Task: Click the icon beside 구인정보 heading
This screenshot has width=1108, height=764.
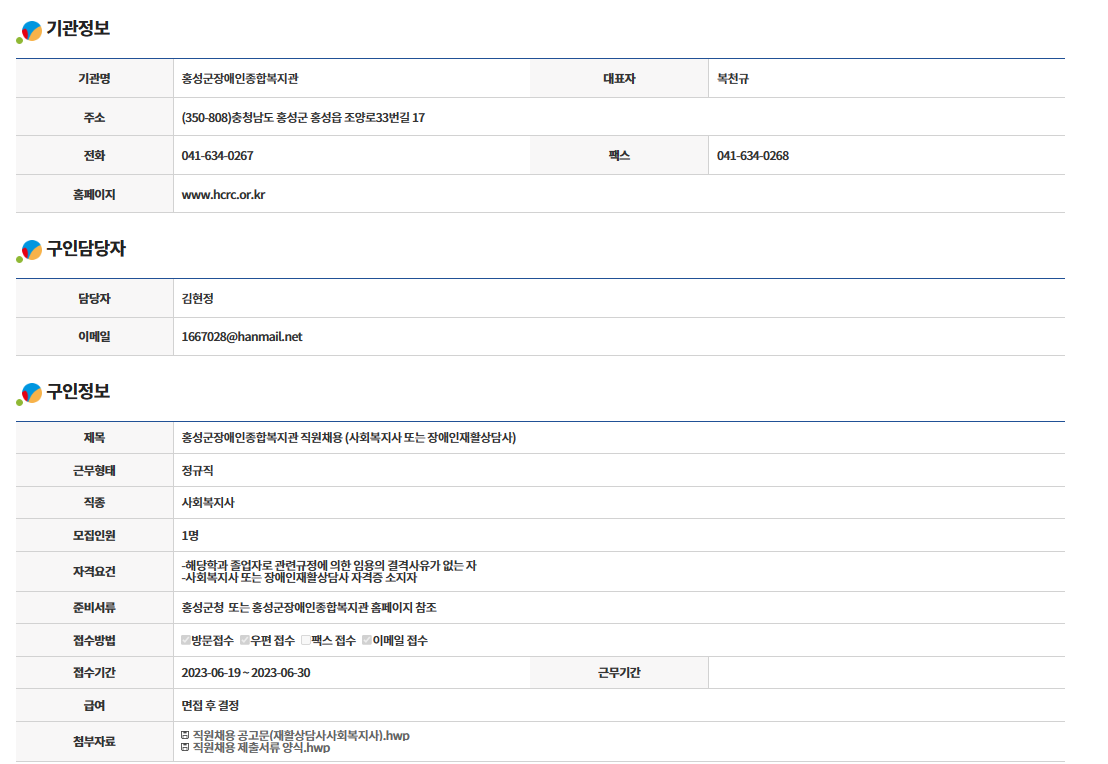Action: (30, 394)
